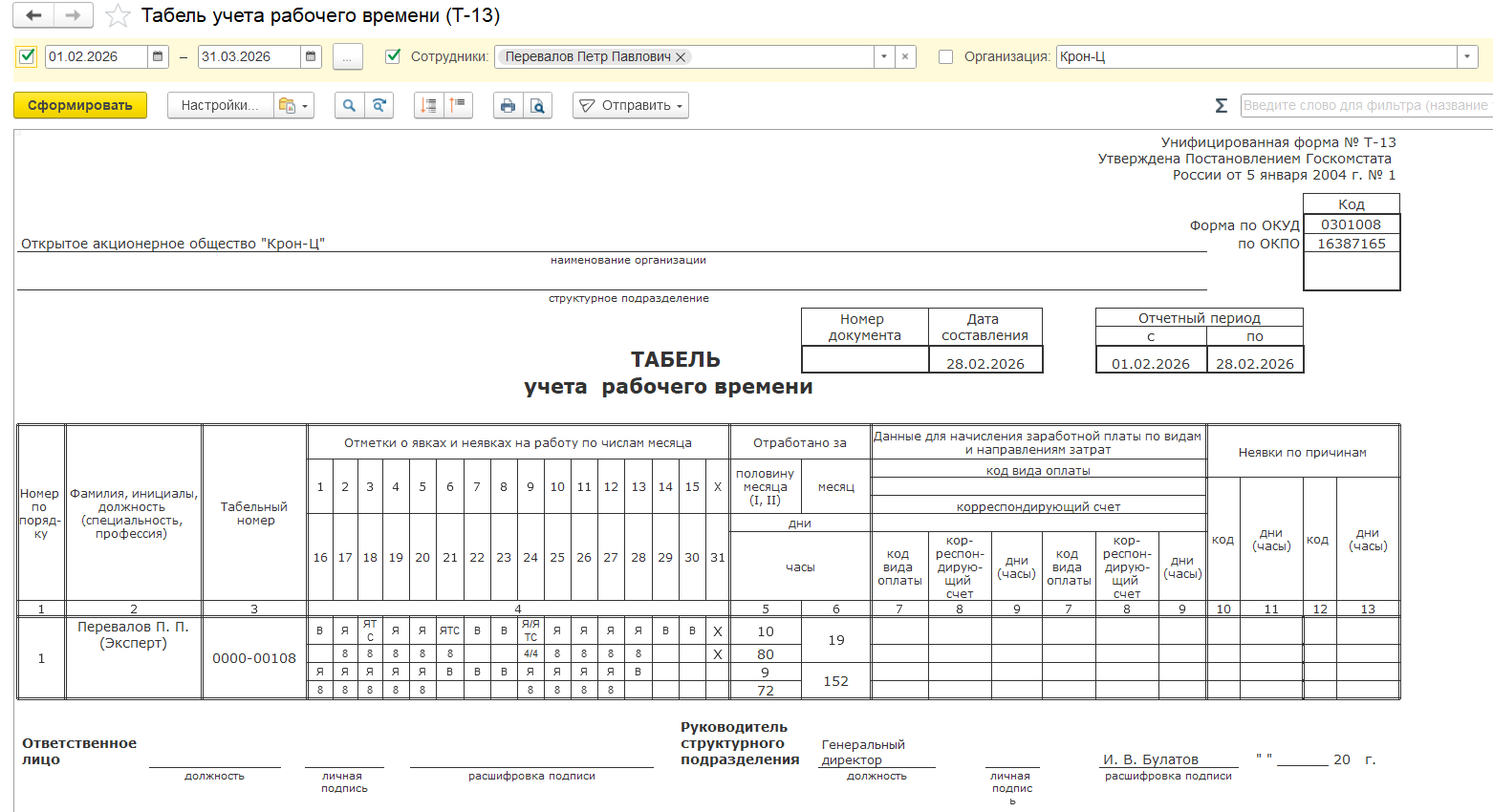Uncheck the Сотрудники filter checkbox
The width and height of the screenshot is (1493, 812).
pos(393,56)
